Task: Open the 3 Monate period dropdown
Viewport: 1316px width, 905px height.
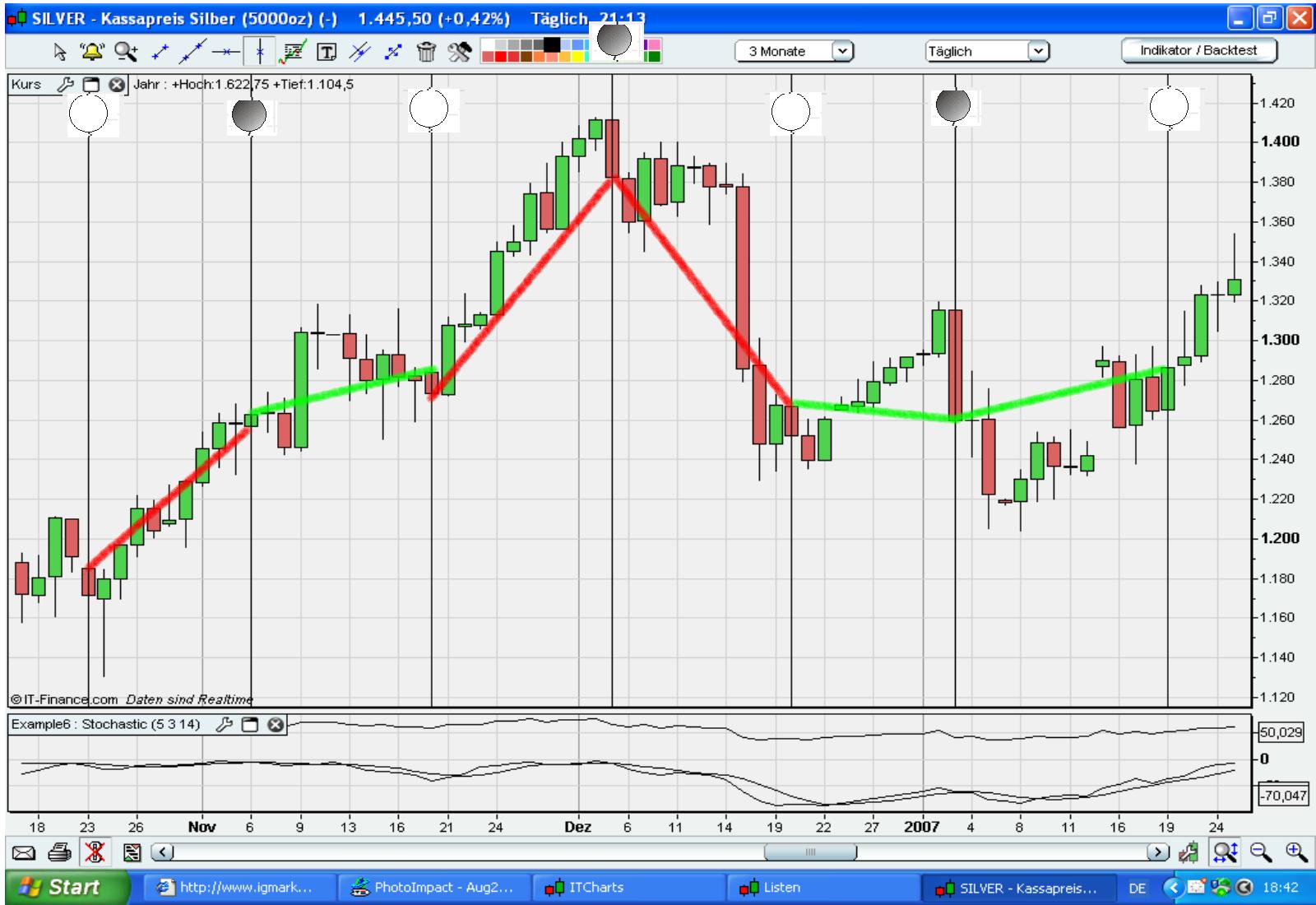Action: click(795, 51)
